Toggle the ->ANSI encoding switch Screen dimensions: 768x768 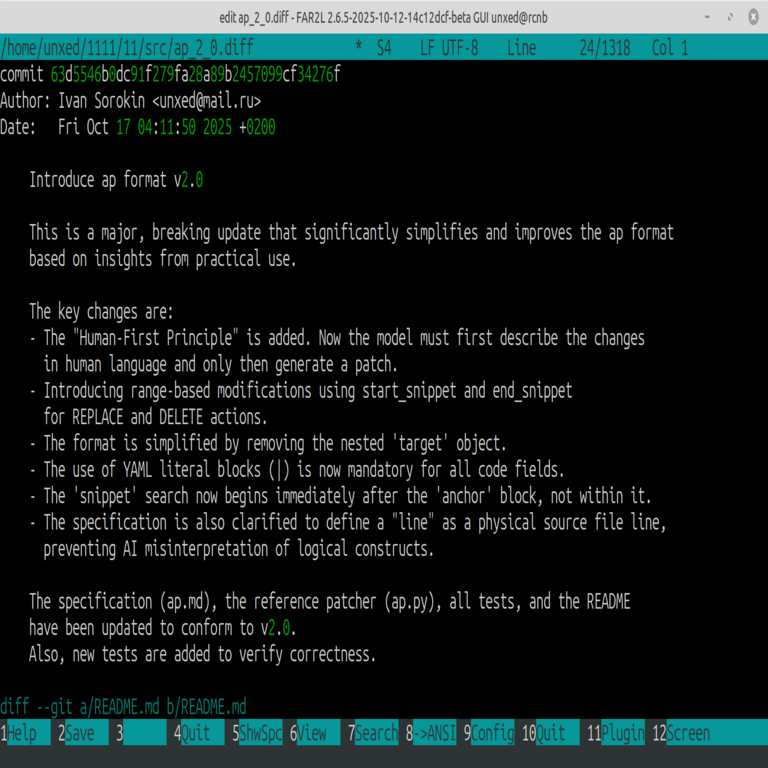[x=434, y=733]
